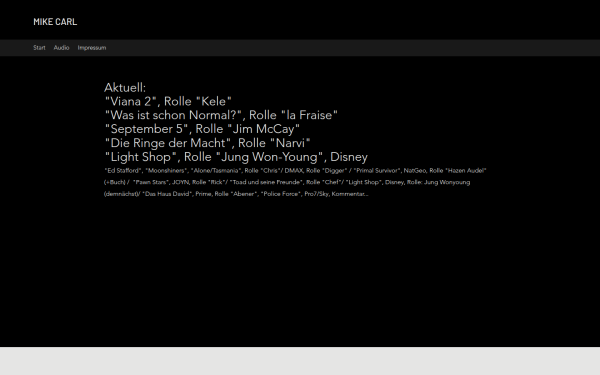Click the "Light Shop" Jung Won-Young Disney line

(x=236, y=157)
